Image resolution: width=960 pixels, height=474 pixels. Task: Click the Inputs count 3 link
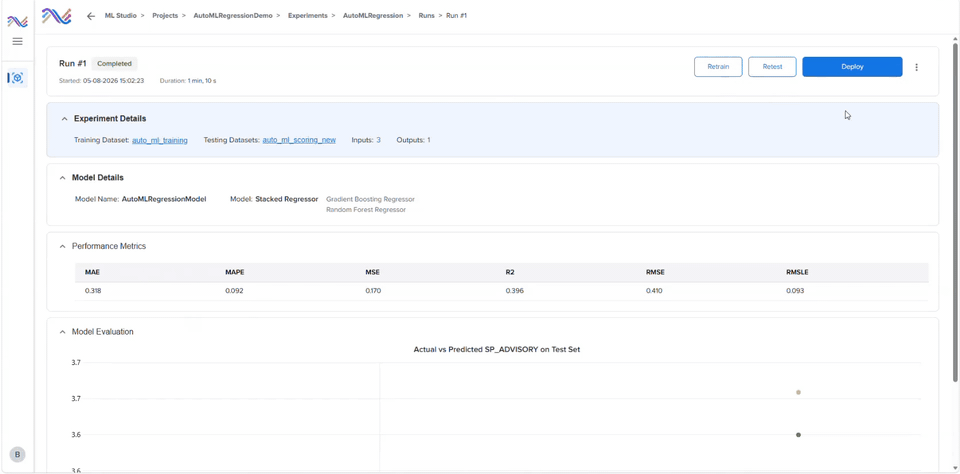378,140
